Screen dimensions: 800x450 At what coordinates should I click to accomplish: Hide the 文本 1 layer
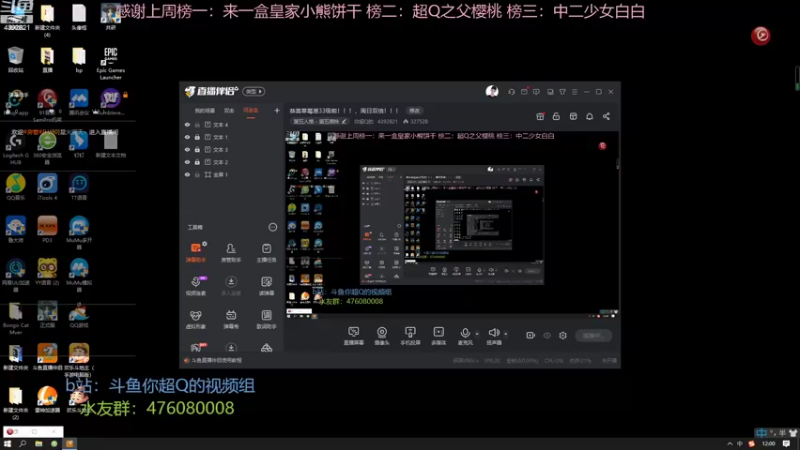pos(187,137)
